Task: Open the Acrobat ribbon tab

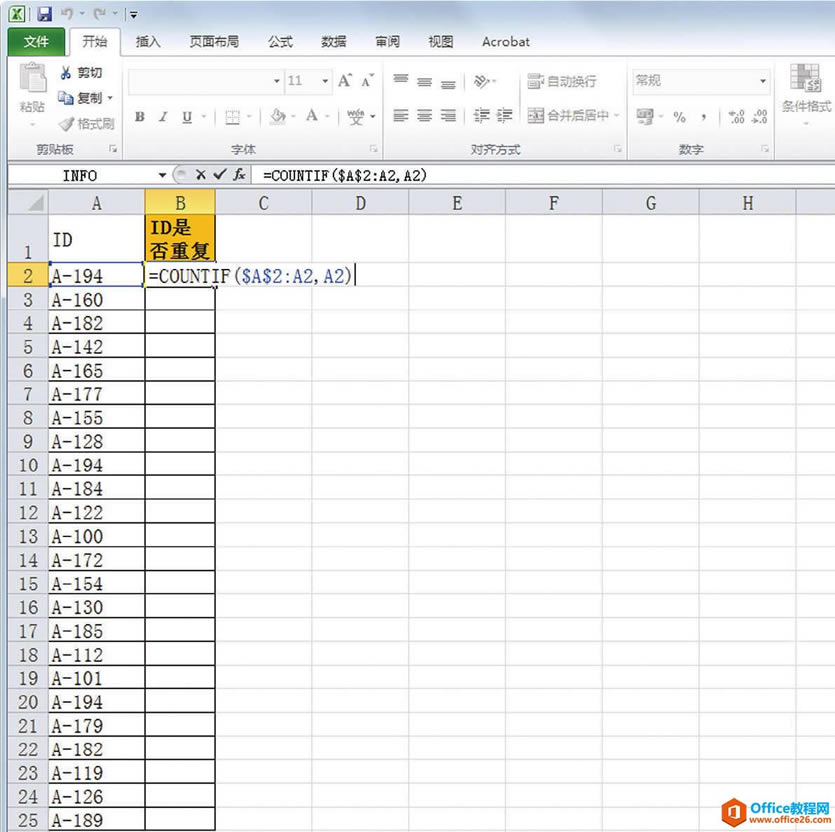Action: 505,42
